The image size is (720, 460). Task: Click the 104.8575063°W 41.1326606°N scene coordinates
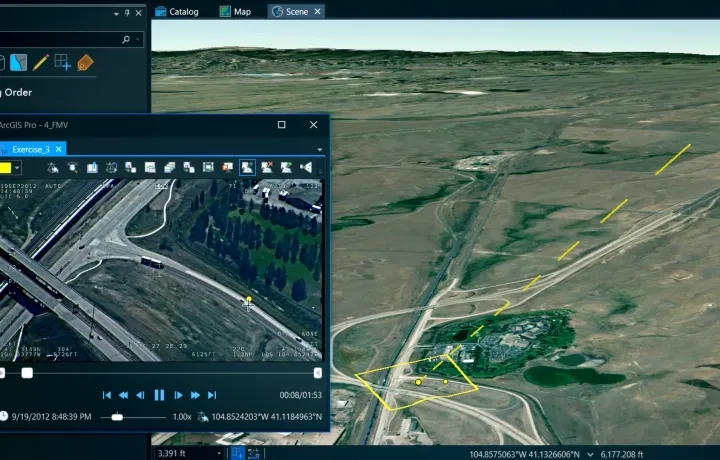click(524, 454)
